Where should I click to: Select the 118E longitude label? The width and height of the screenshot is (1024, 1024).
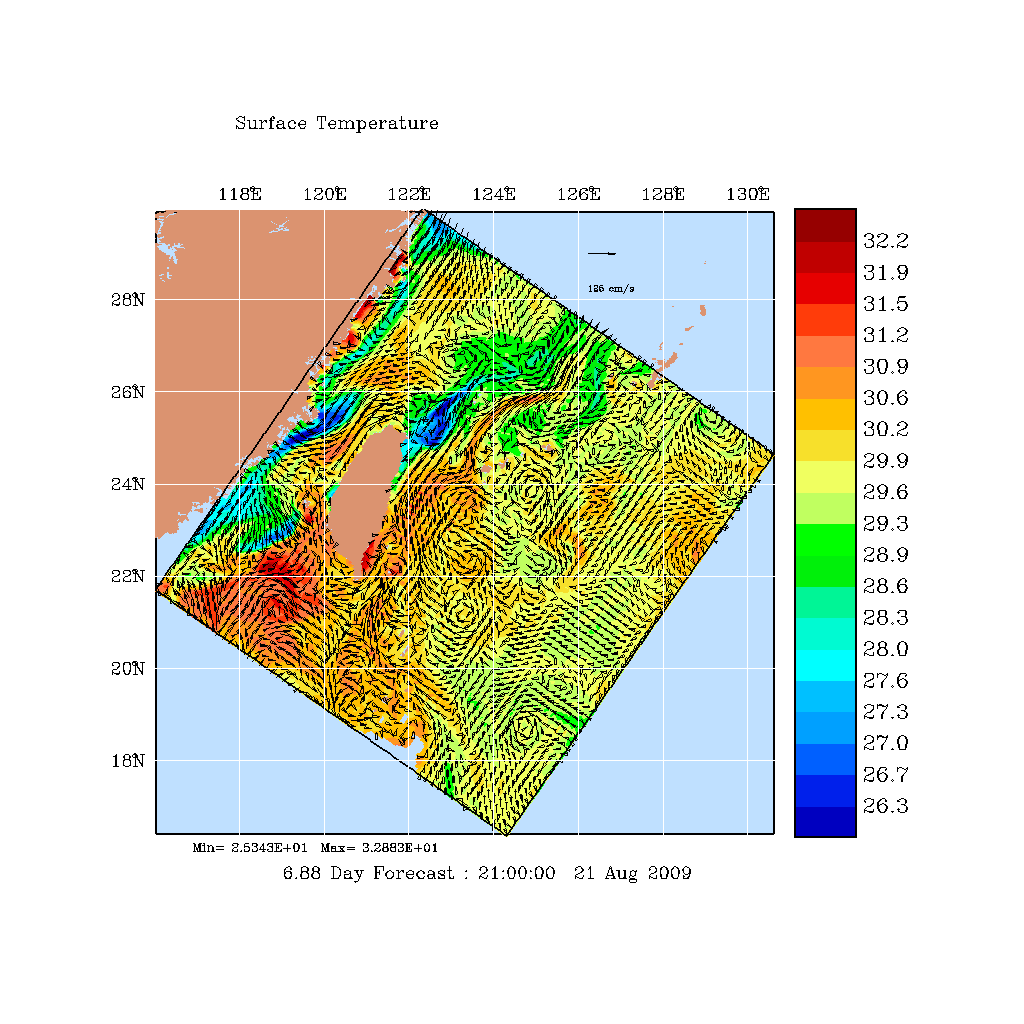(239, 195)
